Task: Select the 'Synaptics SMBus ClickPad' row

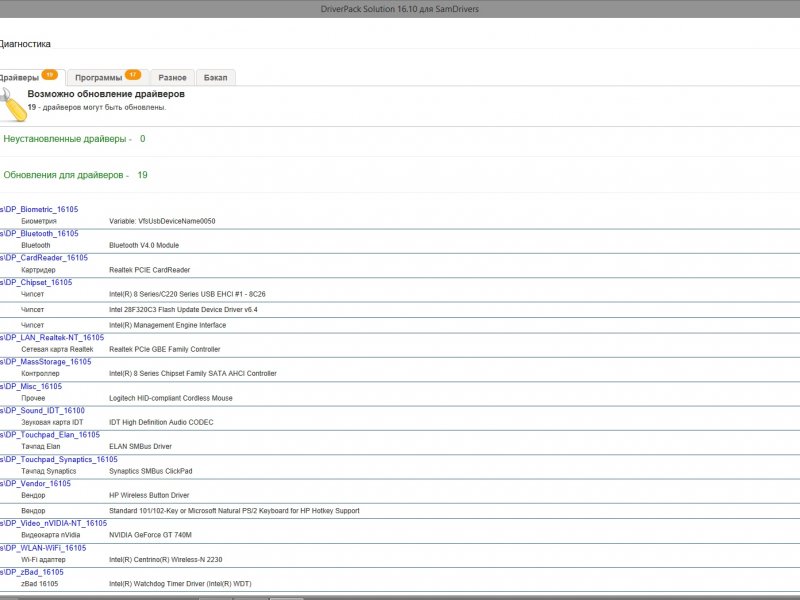Action: pos(151,471)
